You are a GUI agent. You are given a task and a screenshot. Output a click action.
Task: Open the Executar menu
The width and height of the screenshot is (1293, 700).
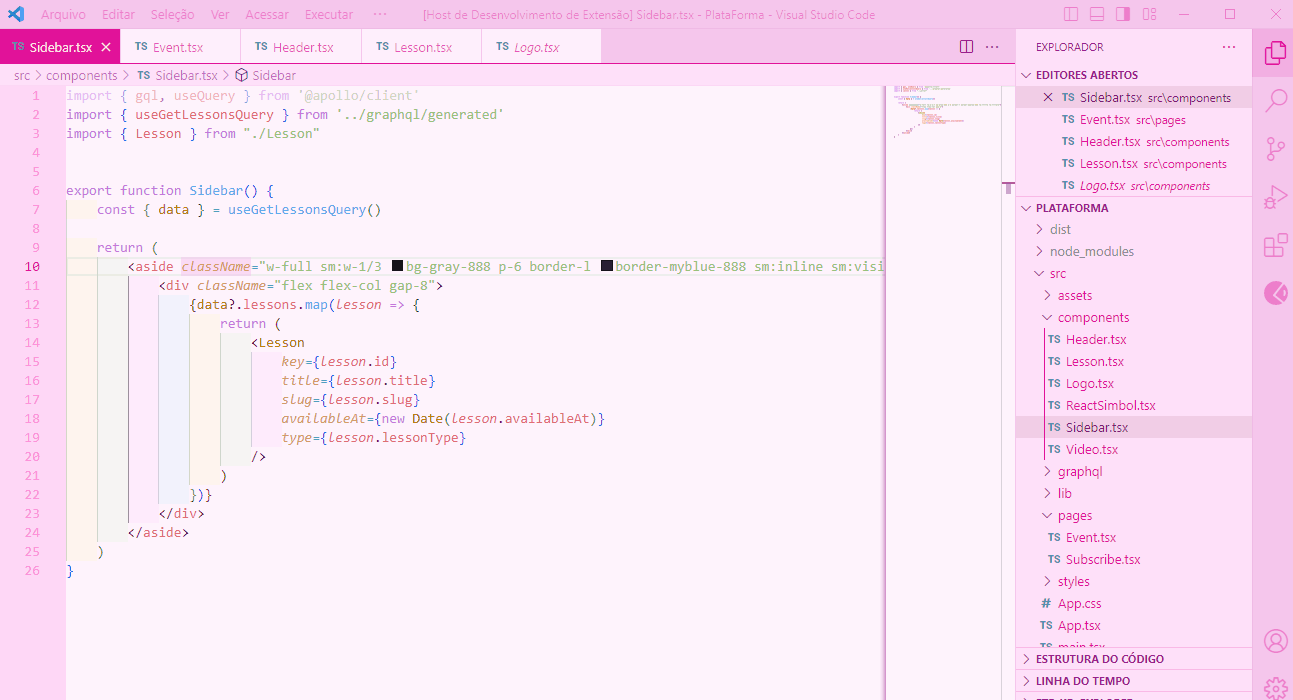click(x=329, y=14)
